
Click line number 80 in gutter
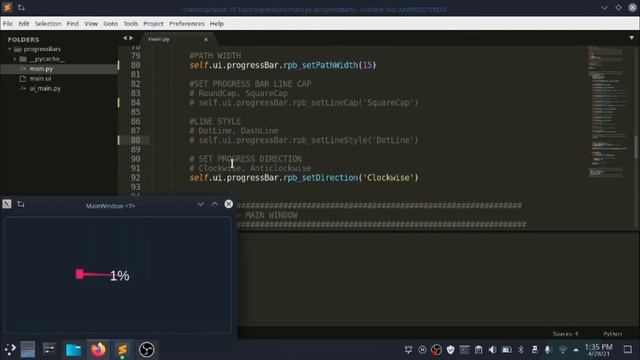[136, 65]
